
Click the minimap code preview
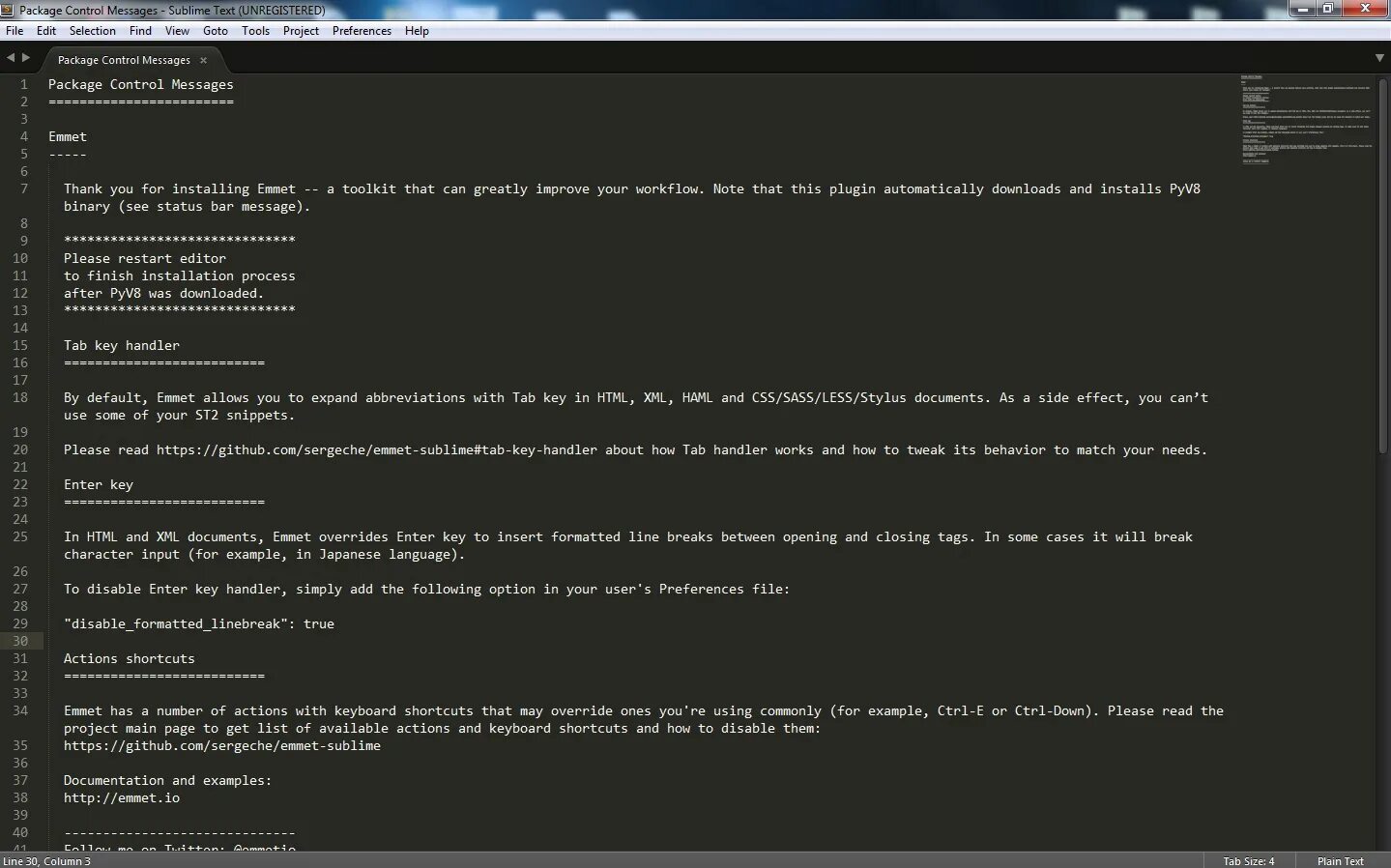[x=1306, y=119]
